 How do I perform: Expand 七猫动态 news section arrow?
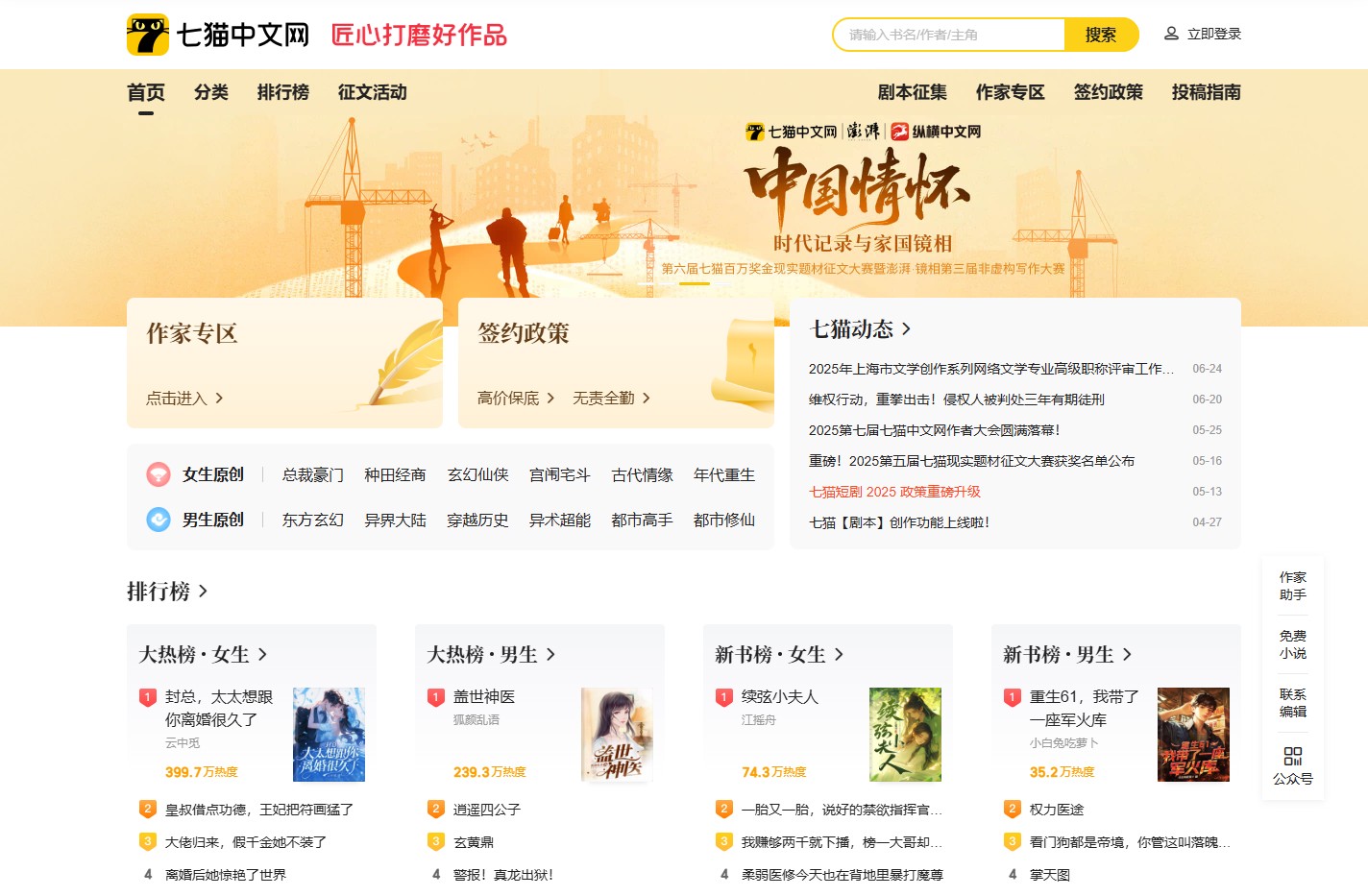click(906, 329)
